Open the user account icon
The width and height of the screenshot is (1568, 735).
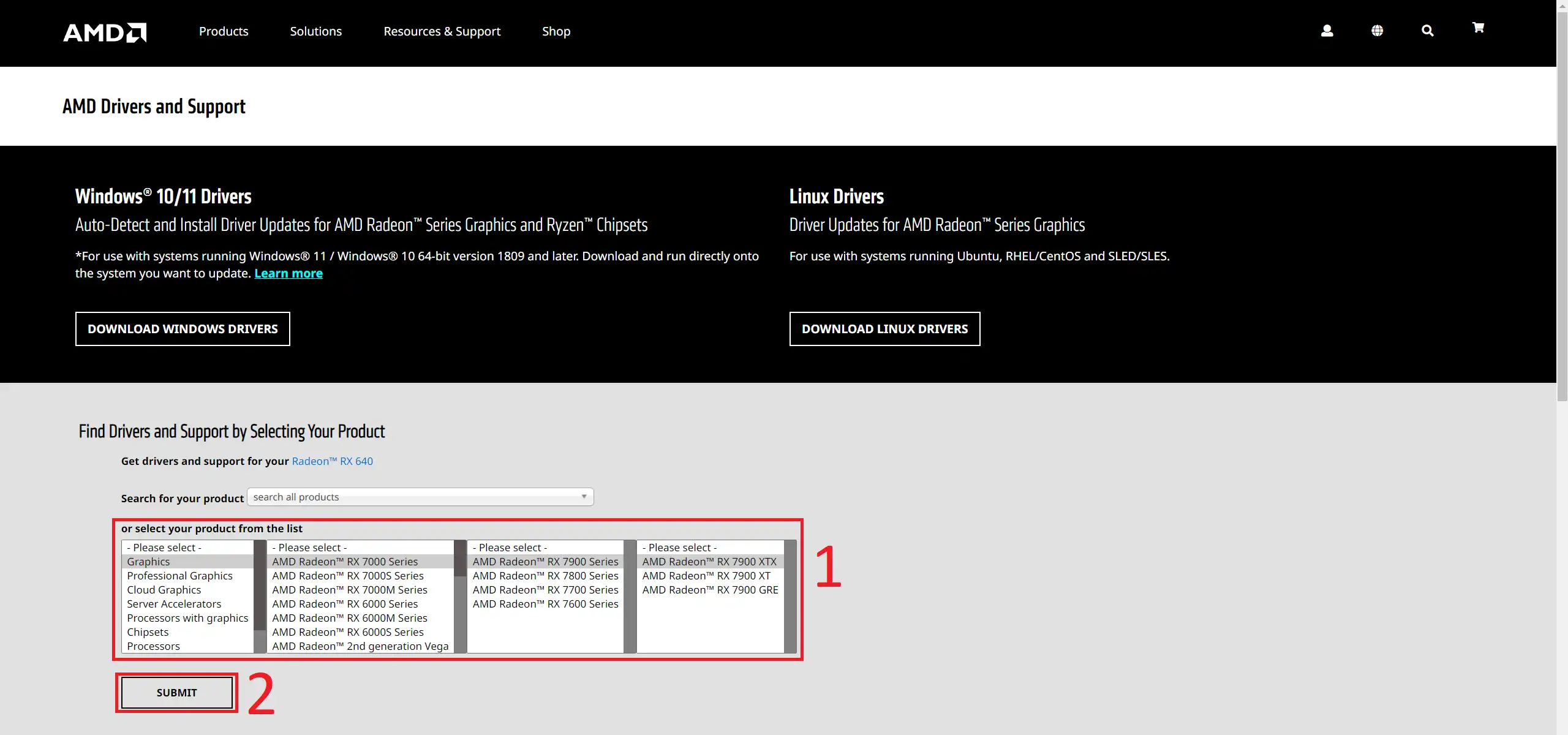[x=1327, y=31]
